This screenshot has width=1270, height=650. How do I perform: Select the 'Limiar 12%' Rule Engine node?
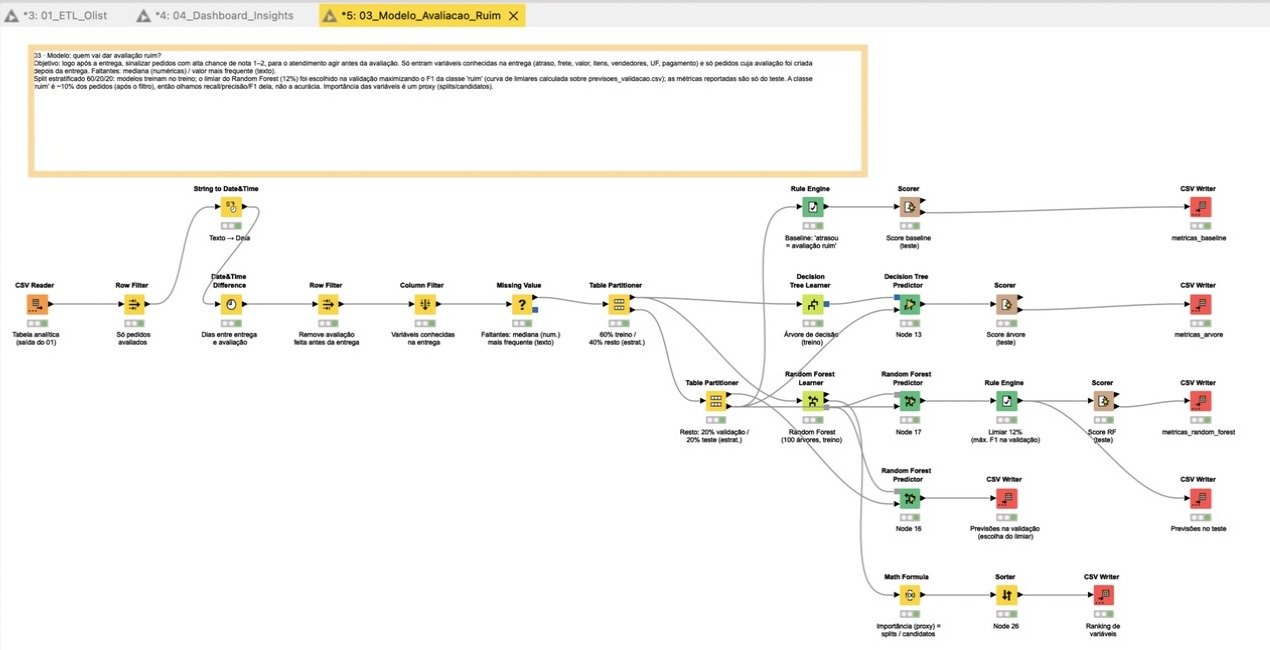[1005, 401]
